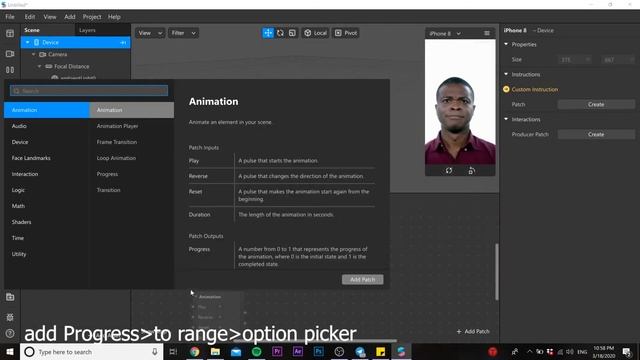Viewport: 640px width, 360px height.
Task: Open the Add menu
Action: (70, 17)
